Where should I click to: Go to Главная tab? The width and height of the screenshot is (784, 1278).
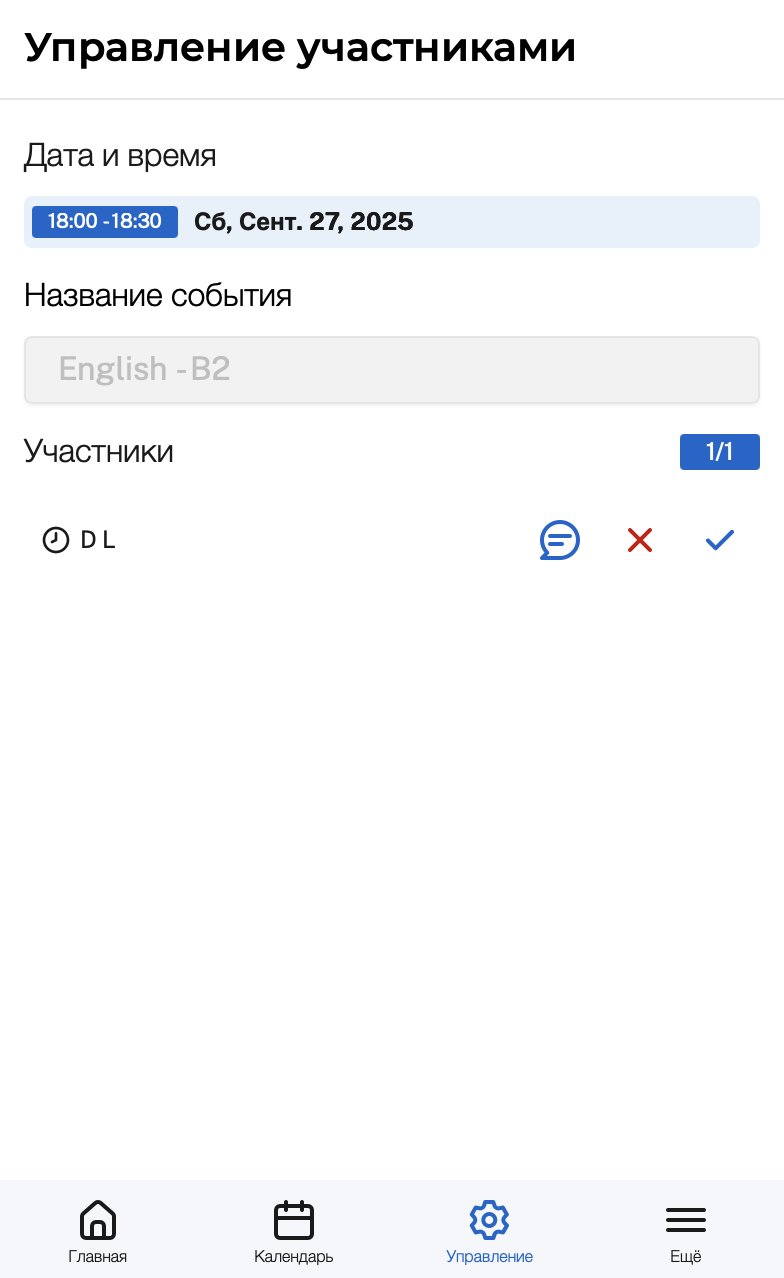[x=98, y=1257]
